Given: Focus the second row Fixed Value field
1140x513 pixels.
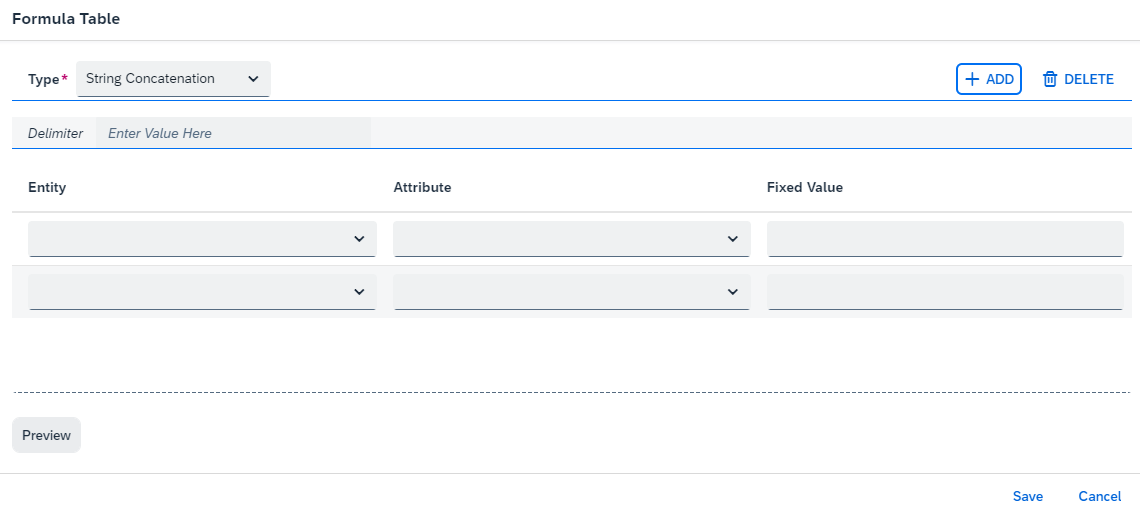Looking at the screenshot, I should tap(945, 292).
